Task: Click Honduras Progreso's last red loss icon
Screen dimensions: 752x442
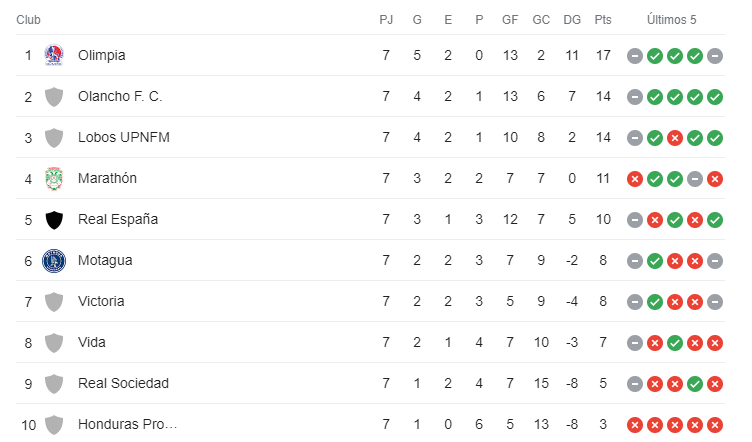Action: (715, 425)
